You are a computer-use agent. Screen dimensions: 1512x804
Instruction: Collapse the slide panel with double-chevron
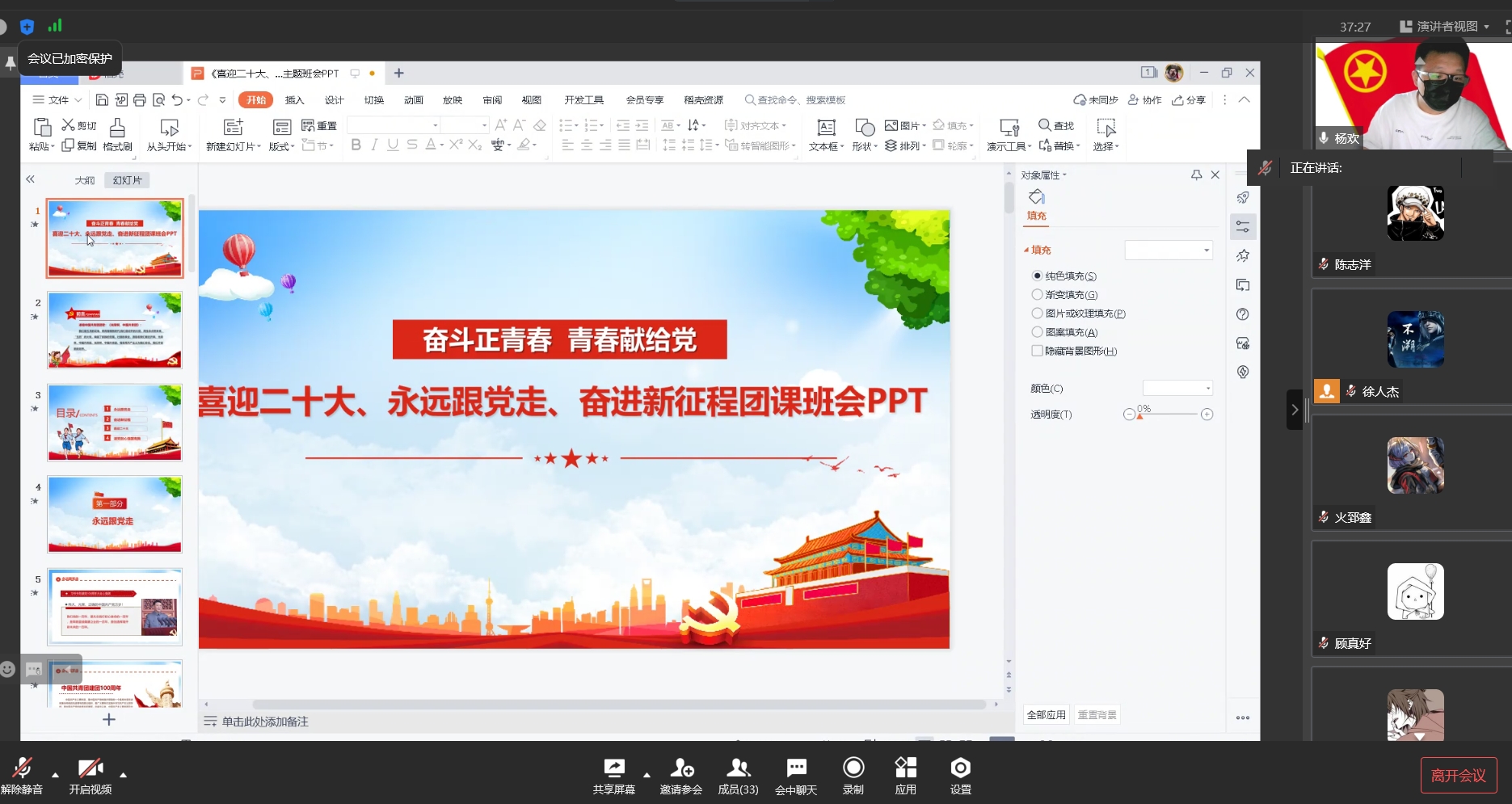[30, 179]
